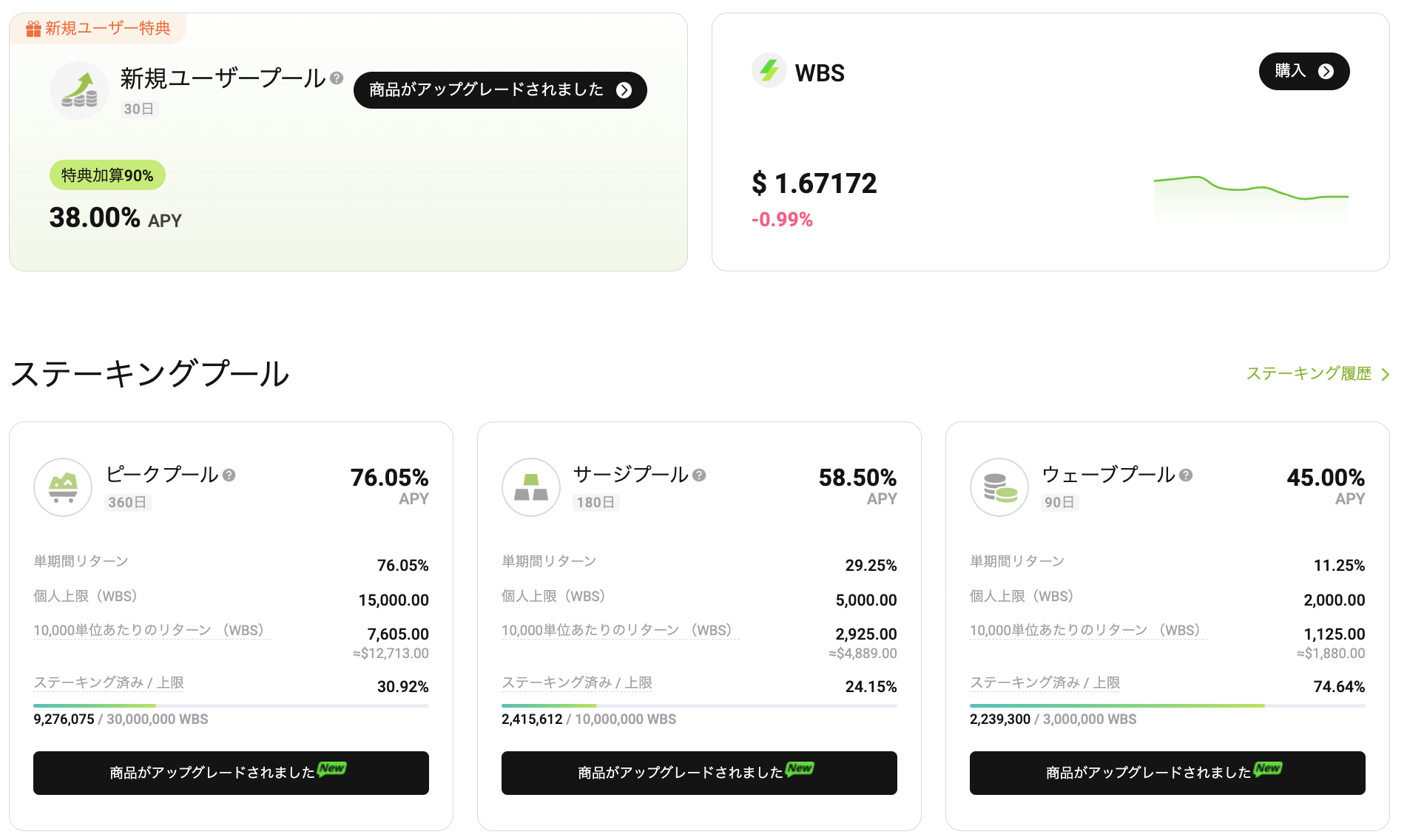This screenshot has width=1407, height=840.
Task: Click the 11.25% single period return
Action: (x=1340, y=566)
